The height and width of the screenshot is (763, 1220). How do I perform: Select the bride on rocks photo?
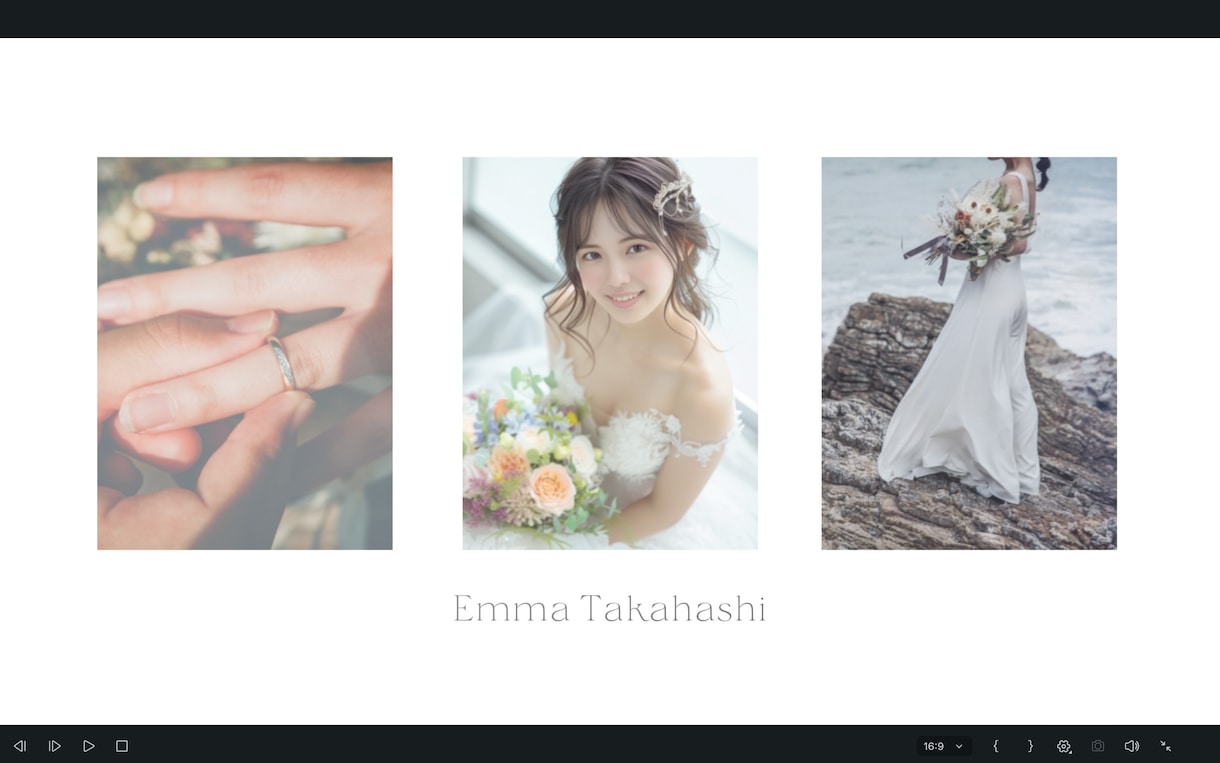coord(969,353)
